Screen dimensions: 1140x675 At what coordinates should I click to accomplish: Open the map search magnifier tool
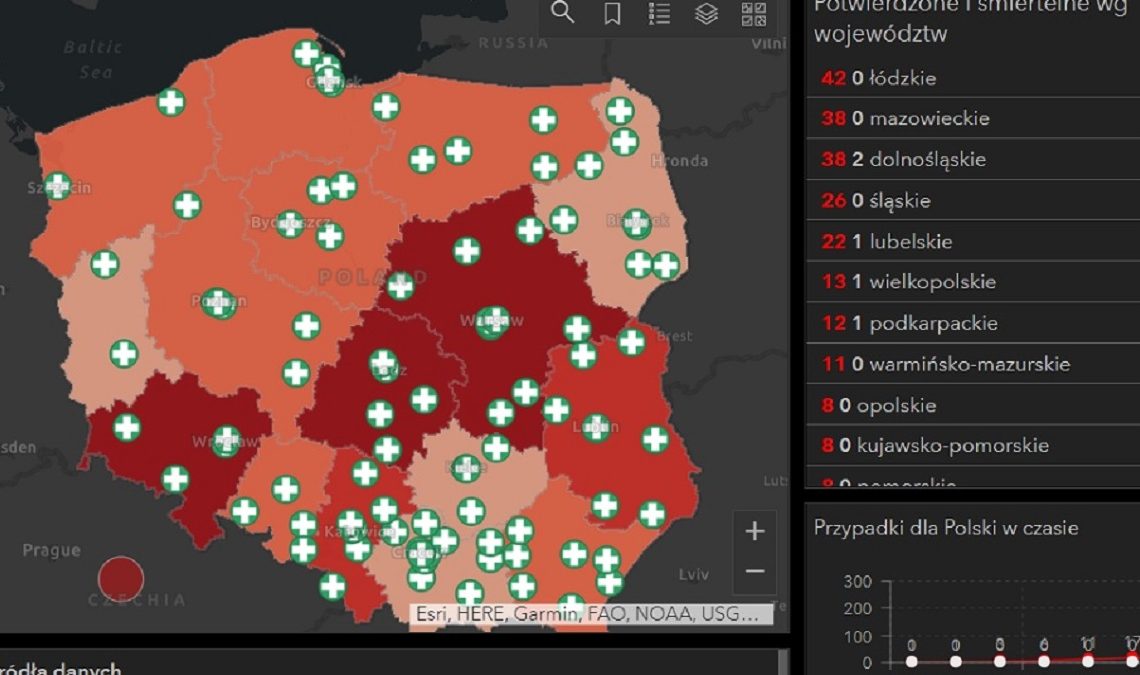[x=563, y=13]
